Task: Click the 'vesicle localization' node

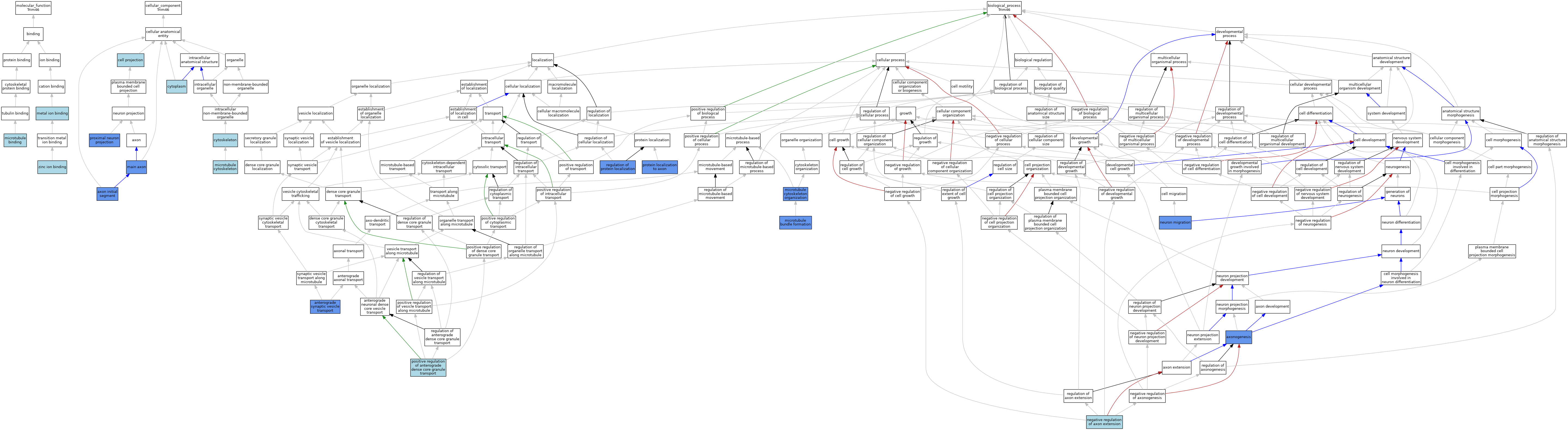Action: pyautogui.click(x=315, y=113)
